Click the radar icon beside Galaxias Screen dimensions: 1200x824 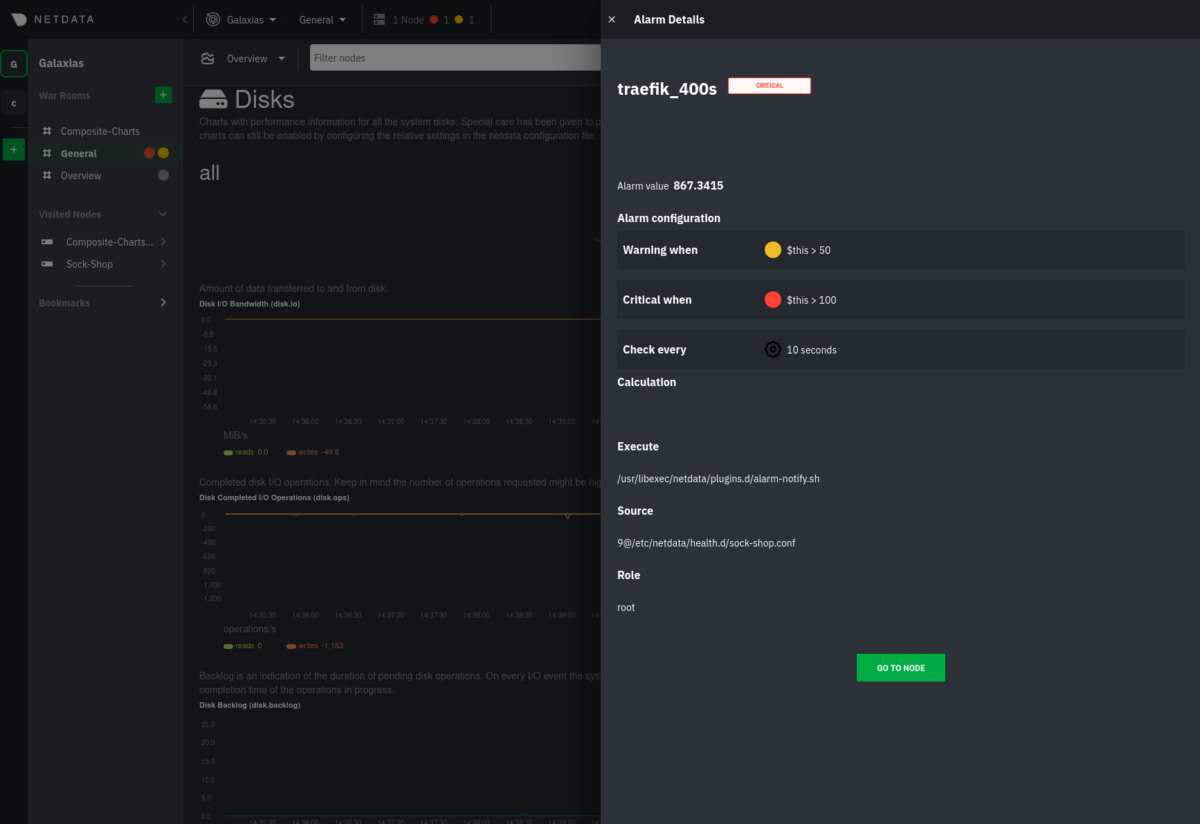[213, 20]
